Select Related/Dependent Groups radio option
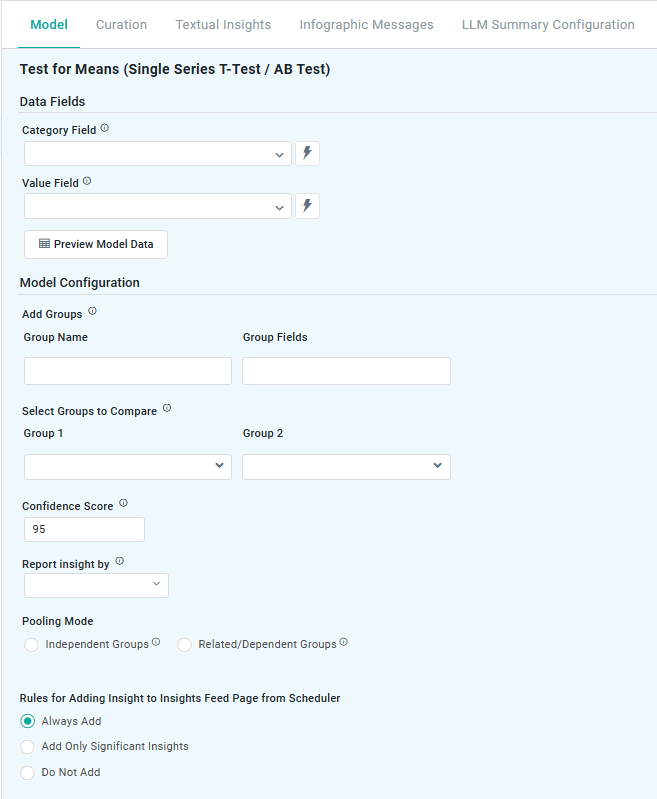The image size is (657, 799). pyautogui.click(x=184, y=645)
